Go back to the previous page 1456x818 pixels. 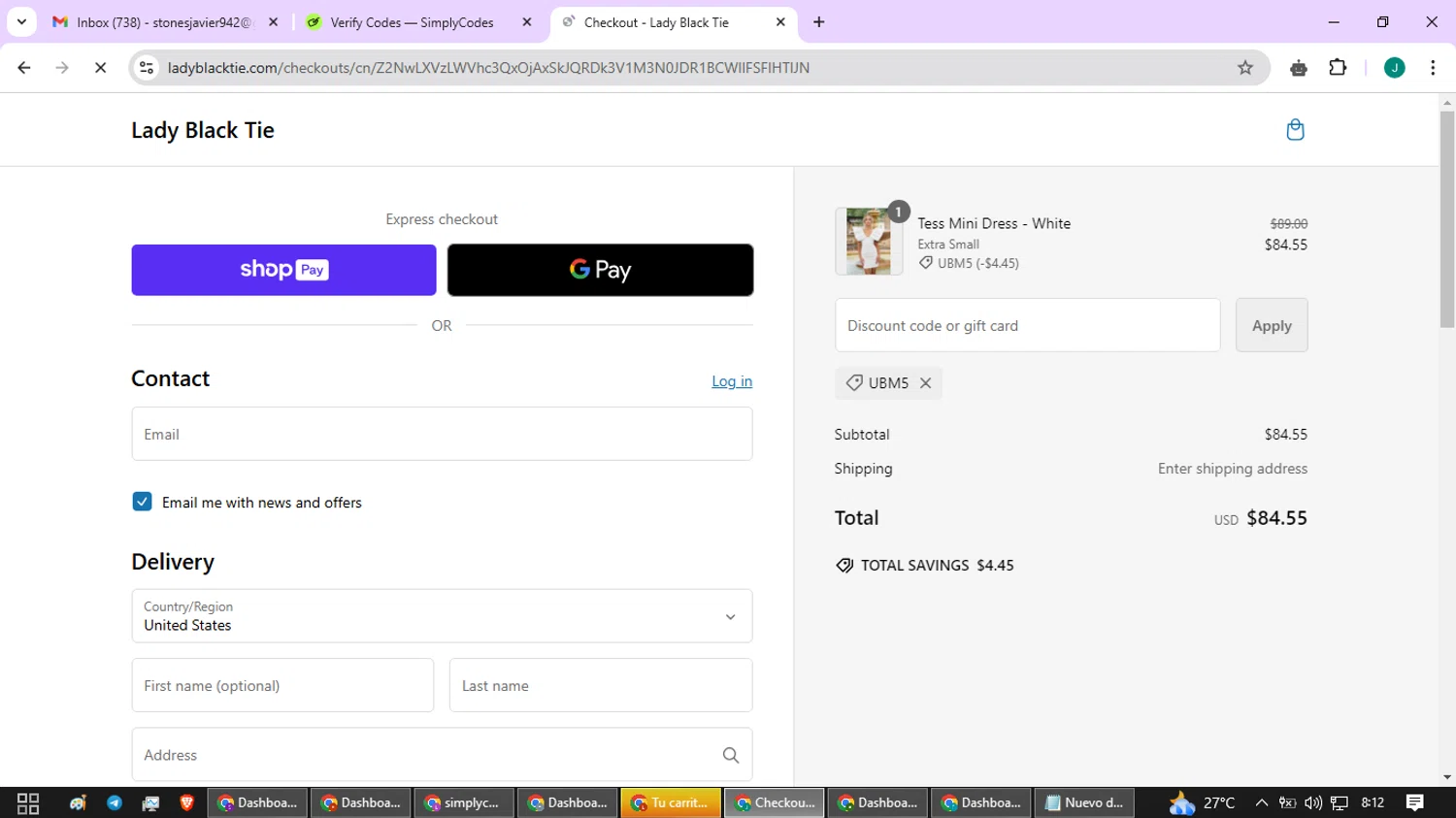pos(24,68)
